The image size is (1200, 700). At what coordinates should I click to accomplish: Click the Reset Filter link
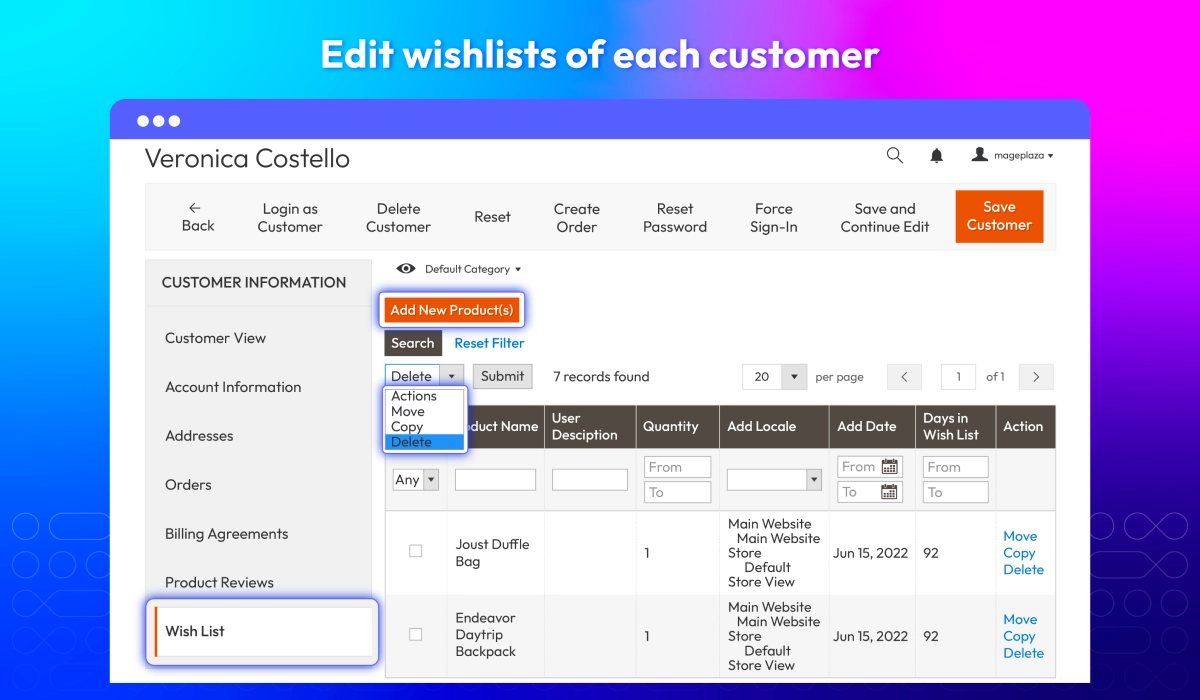489,343
